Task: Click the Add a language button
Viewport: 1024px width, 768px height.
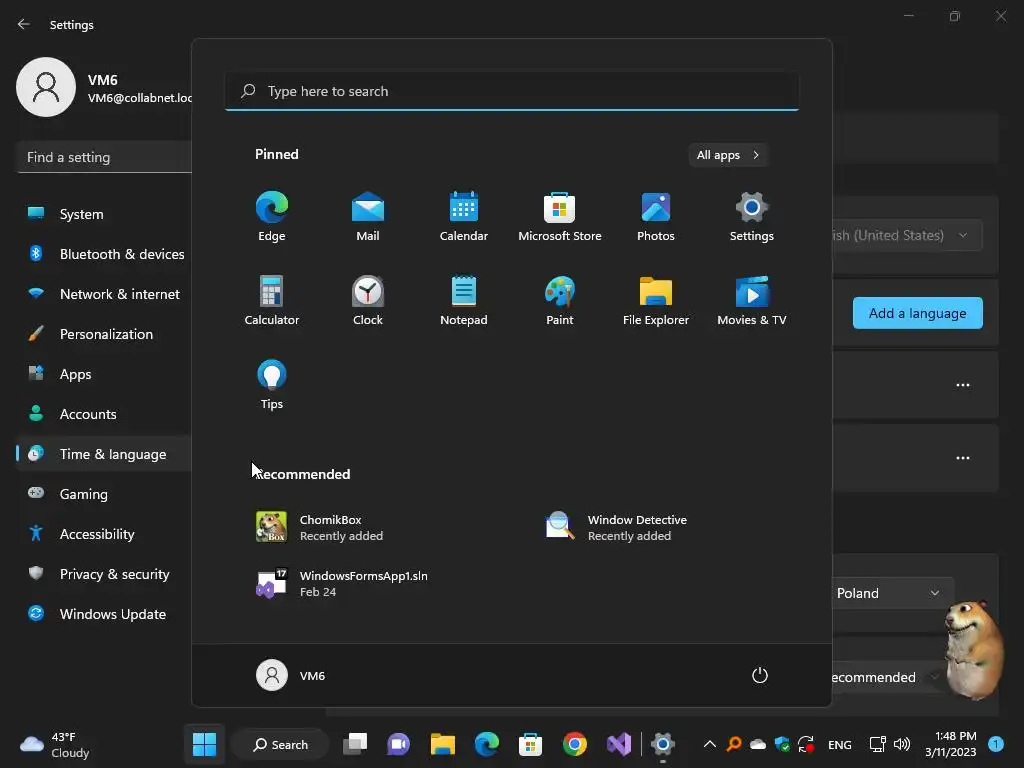Action: [x=918, y=313]
